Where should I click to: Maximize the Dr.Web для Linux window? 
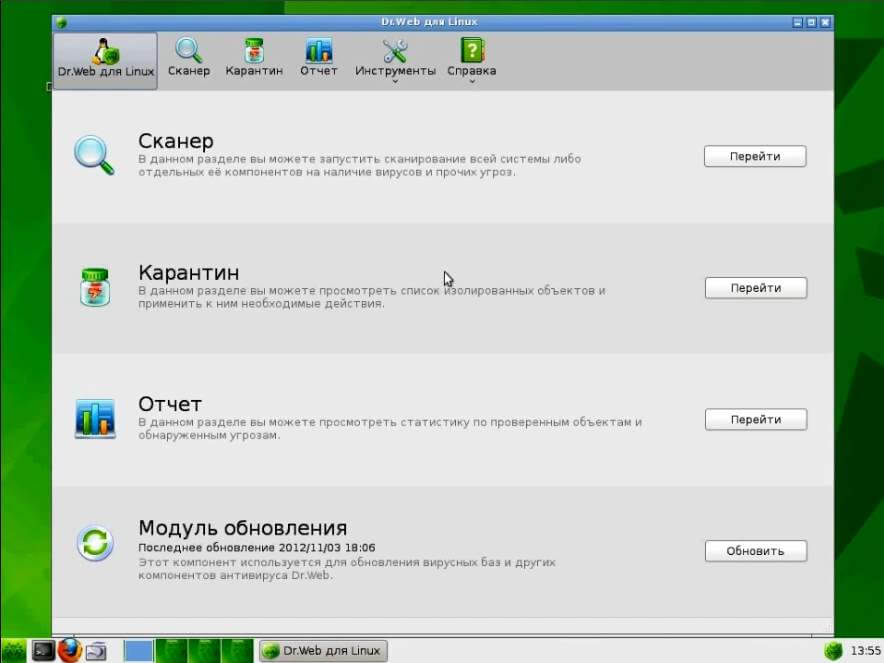(x=811, y=23)
